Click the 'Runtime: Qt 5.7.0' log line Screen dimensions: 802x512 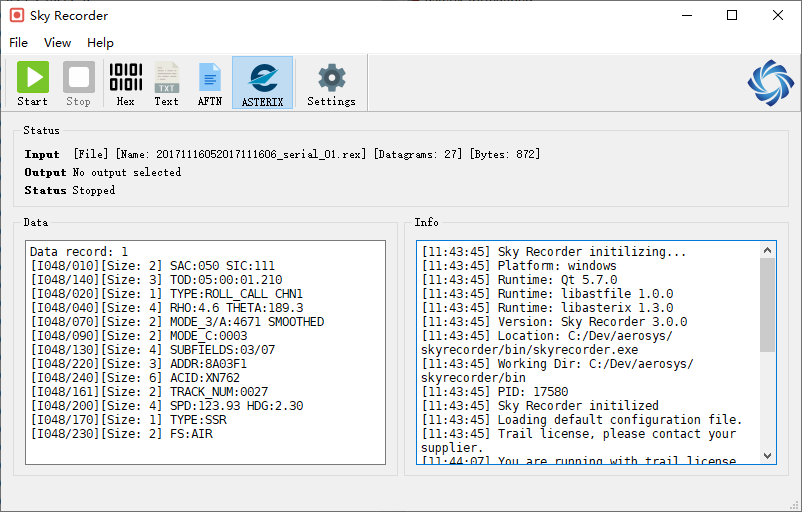[519, 280]
